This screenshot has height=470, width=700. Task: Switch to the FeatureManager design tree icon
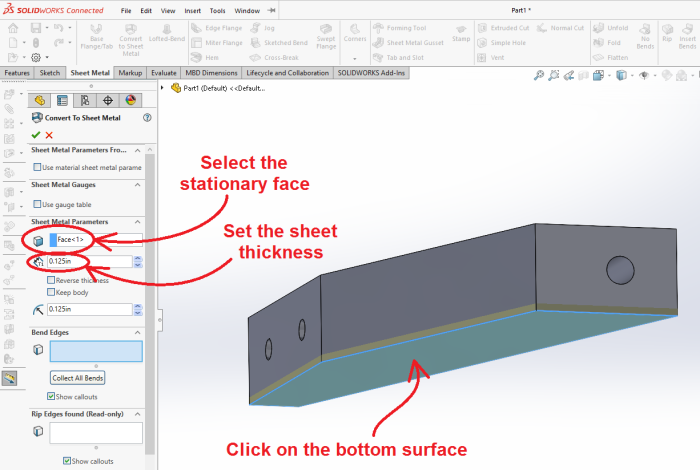click(x=39, y=100)
